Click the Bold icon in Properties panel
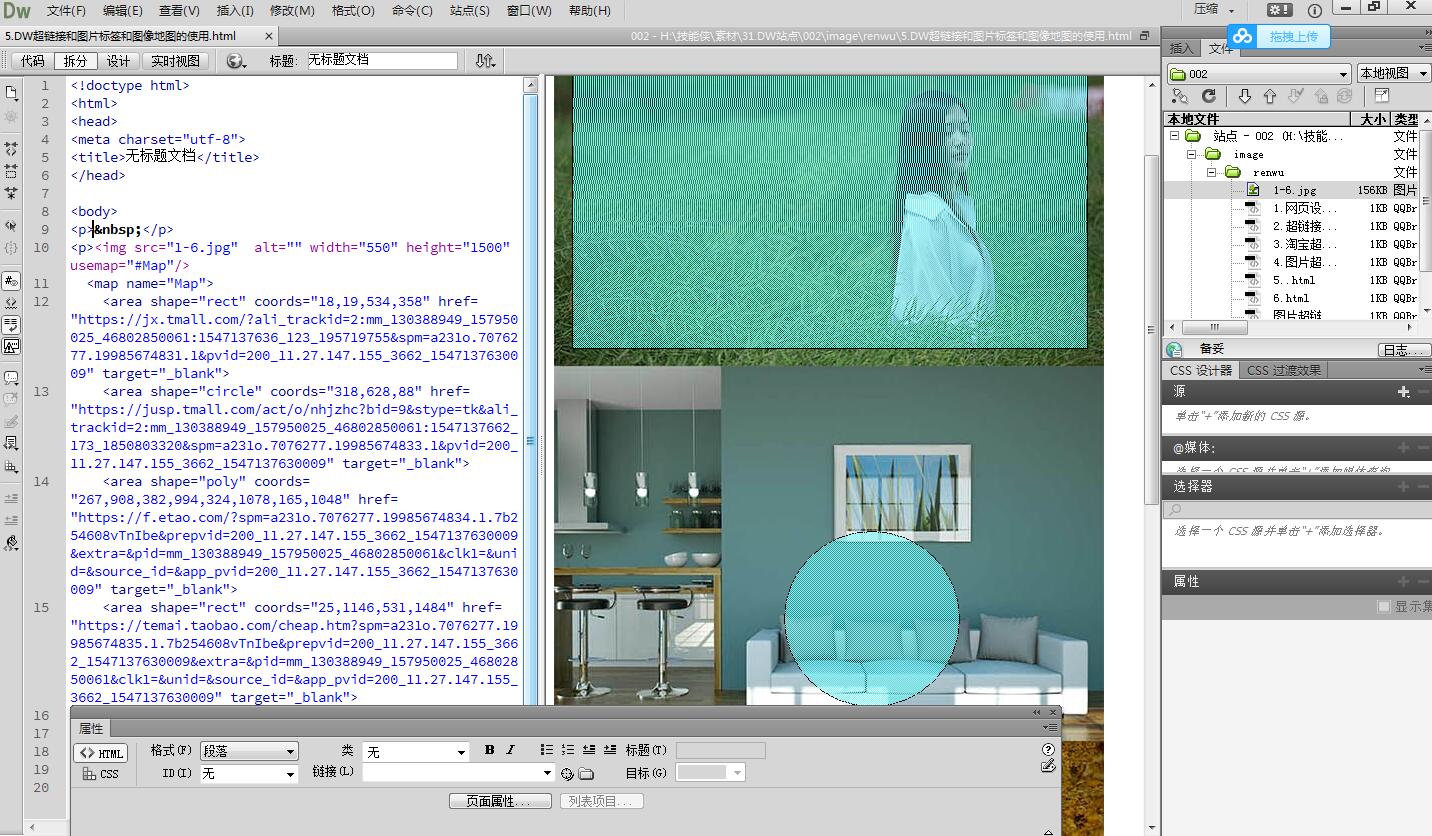Image resolution: width=1432 pixels, height=836 pixels. [x=489, y=750]
